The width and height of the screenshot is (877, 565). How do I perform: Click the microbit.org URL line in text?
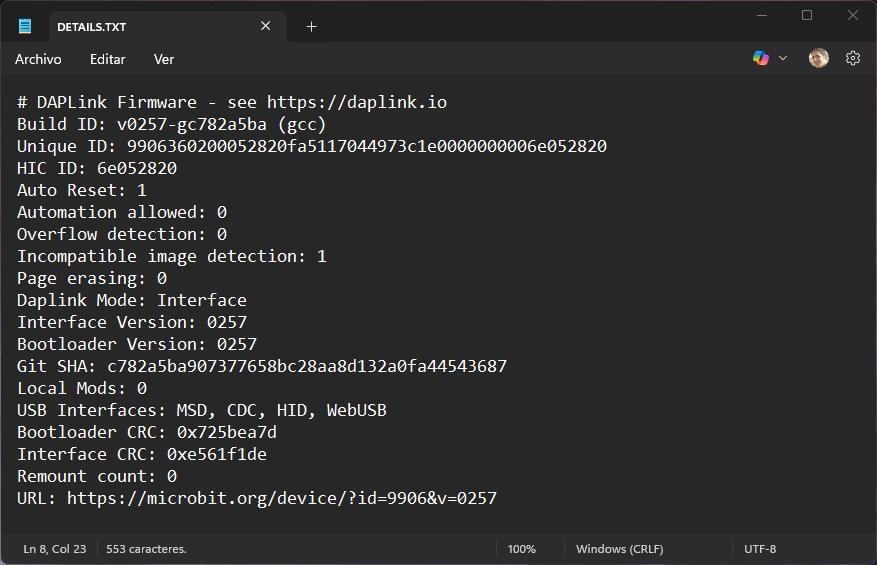[x=281, y=498]
